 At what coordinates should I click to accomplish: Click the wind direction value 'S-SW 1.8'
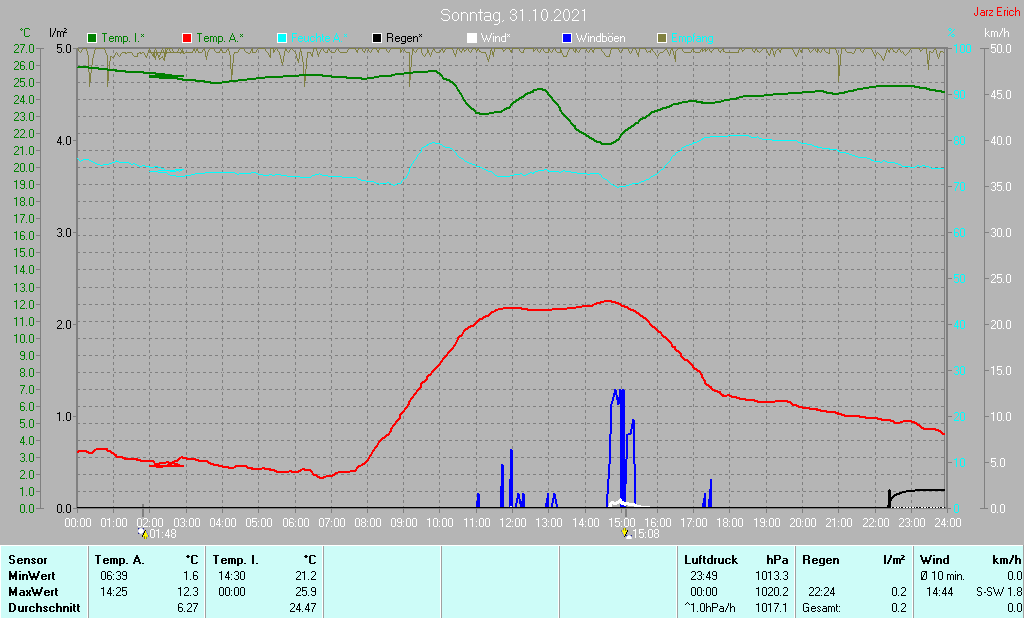[999, 592]
